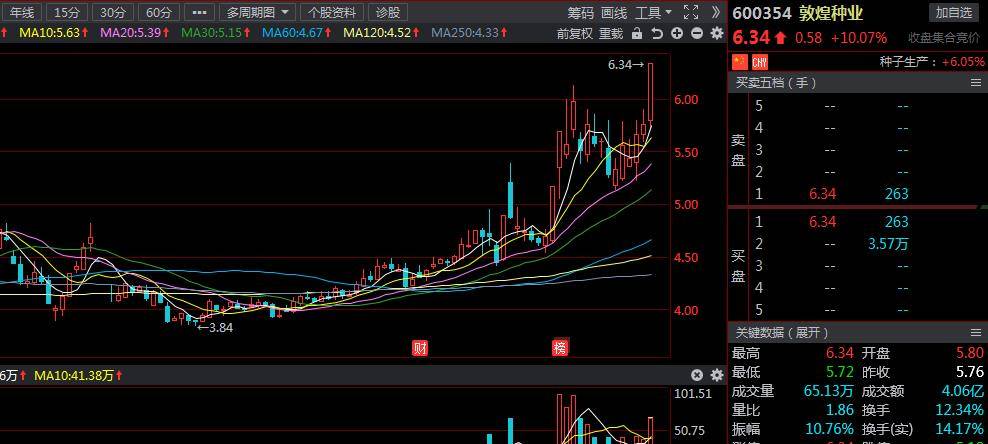
Task: Click the lock icon beside 重载
Action: pos(637,33)
